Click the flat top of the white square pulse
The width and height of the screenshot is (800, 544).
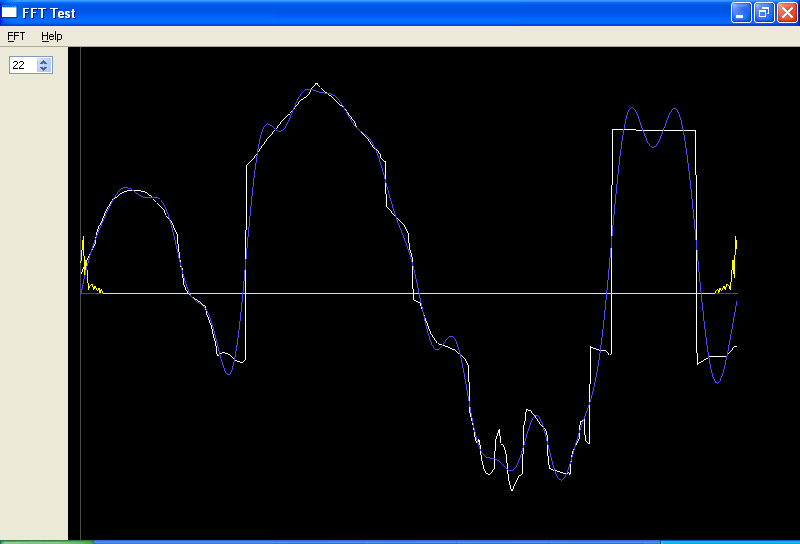coord(654,130)
